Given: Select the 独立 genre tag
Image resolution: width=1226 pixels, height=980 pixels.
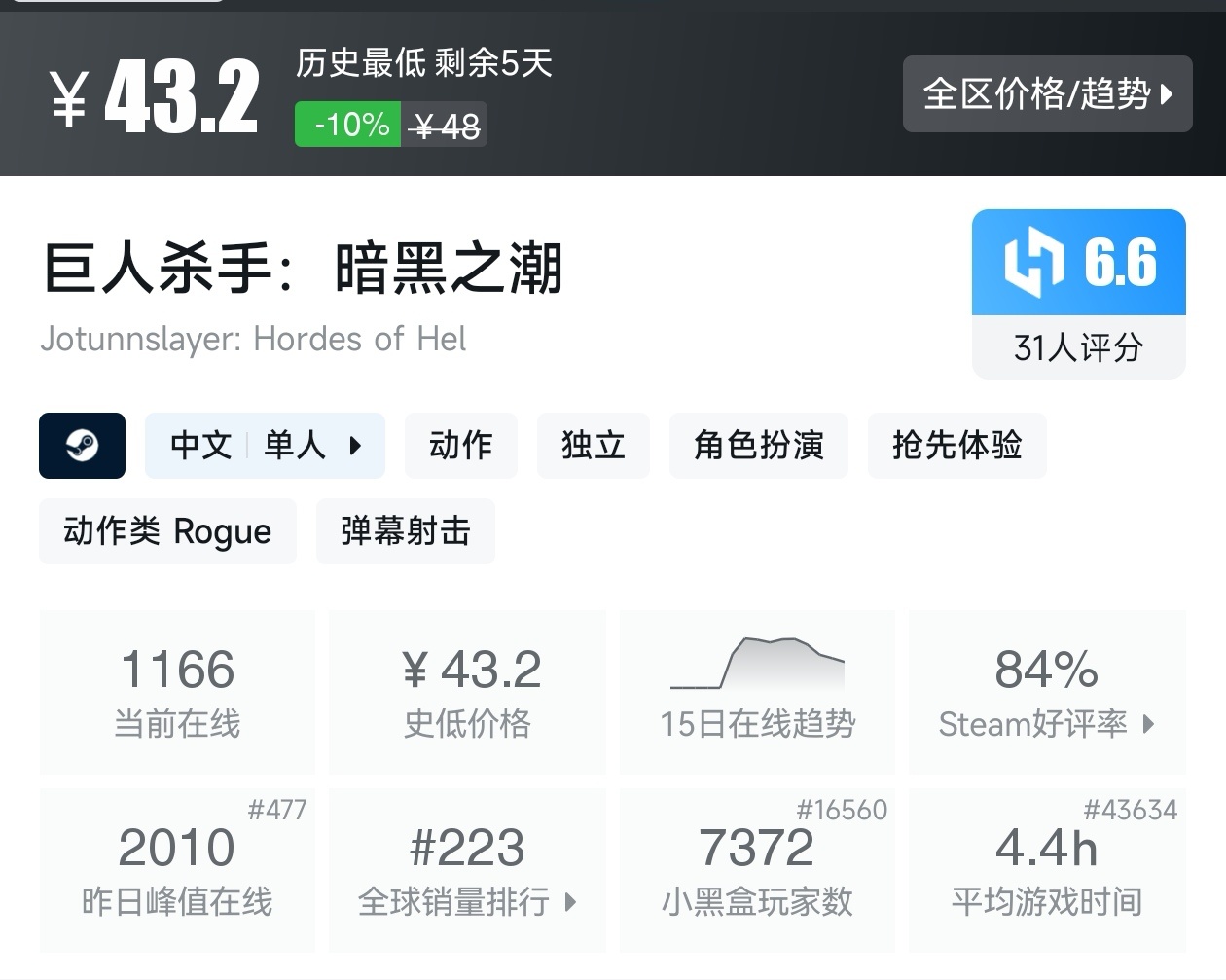Looking at the screenshot, I should coord(594,446).
